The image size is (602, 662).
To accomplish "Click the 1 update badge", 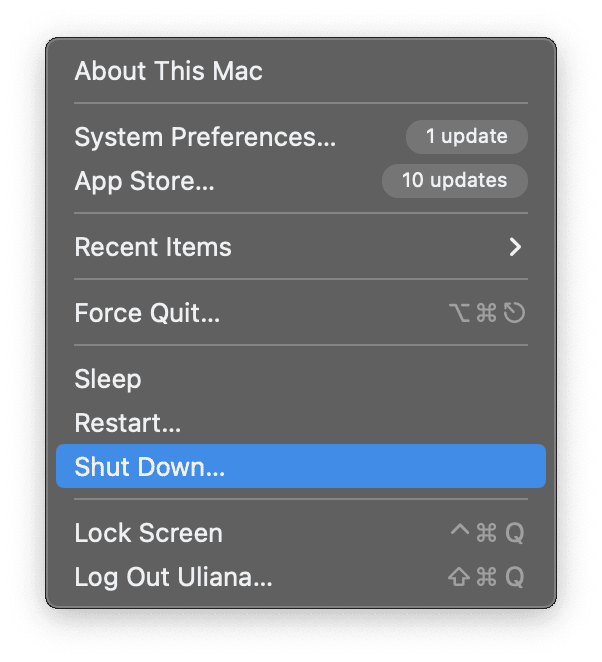I will point(466,137).
